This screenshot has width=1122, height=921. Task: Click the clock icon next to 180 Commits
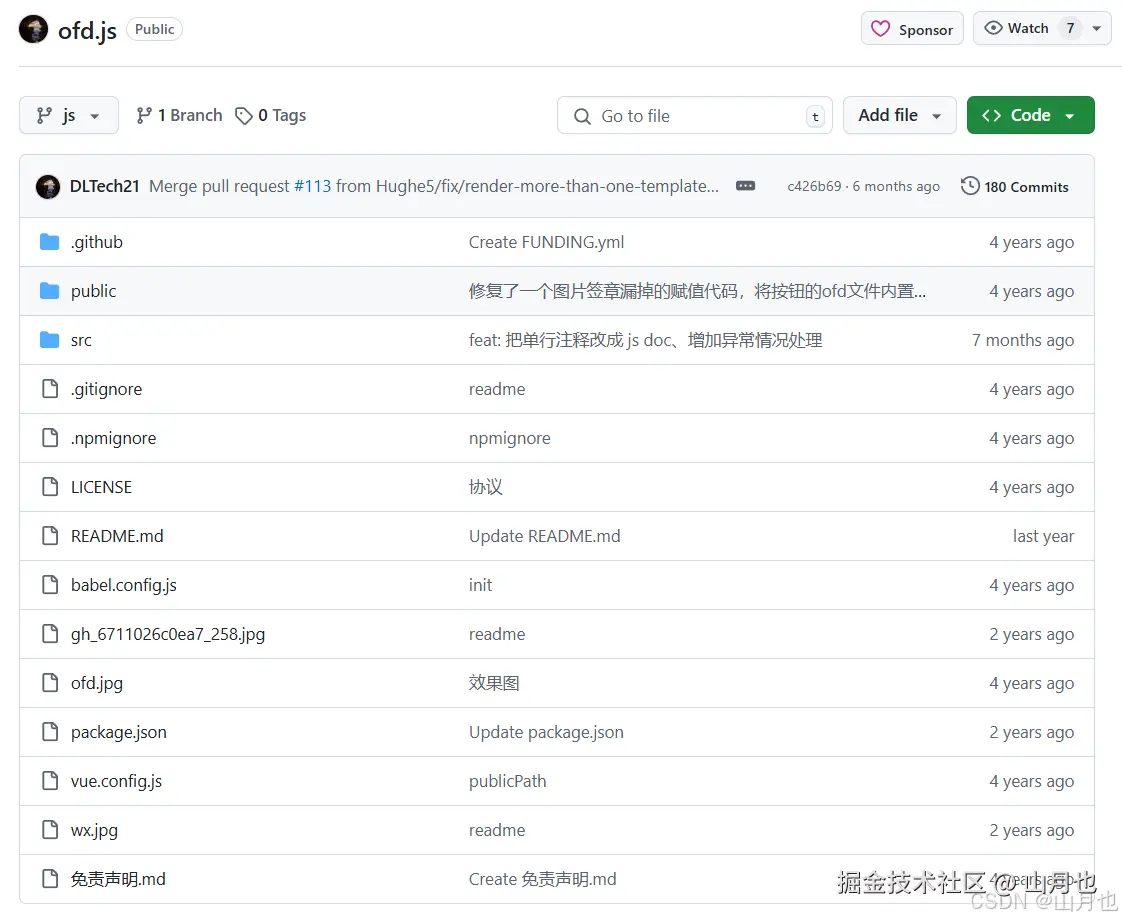[x=970, y=186]
